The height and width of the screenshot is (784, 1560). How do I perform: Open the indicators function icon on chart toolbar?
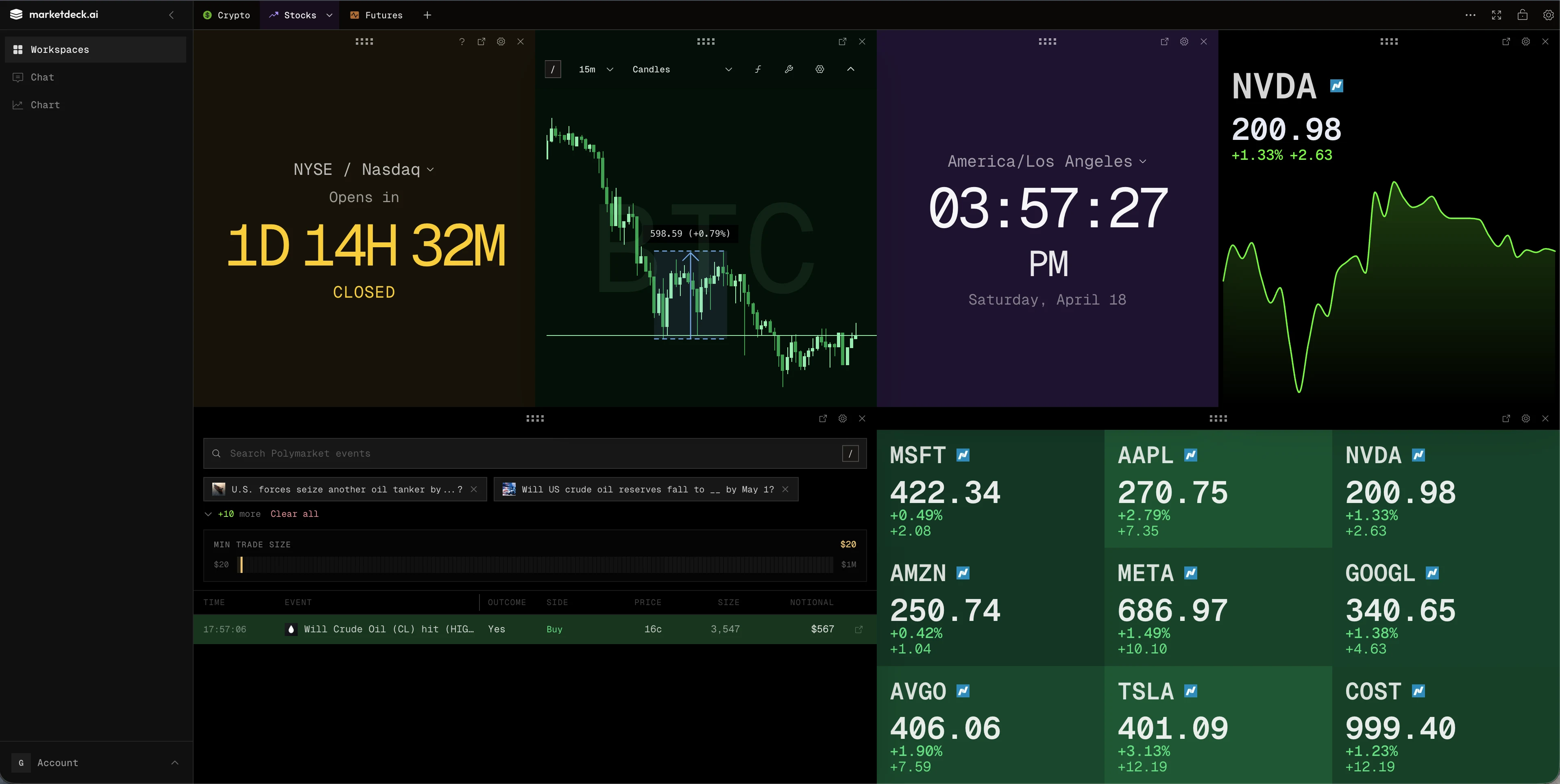758,70
